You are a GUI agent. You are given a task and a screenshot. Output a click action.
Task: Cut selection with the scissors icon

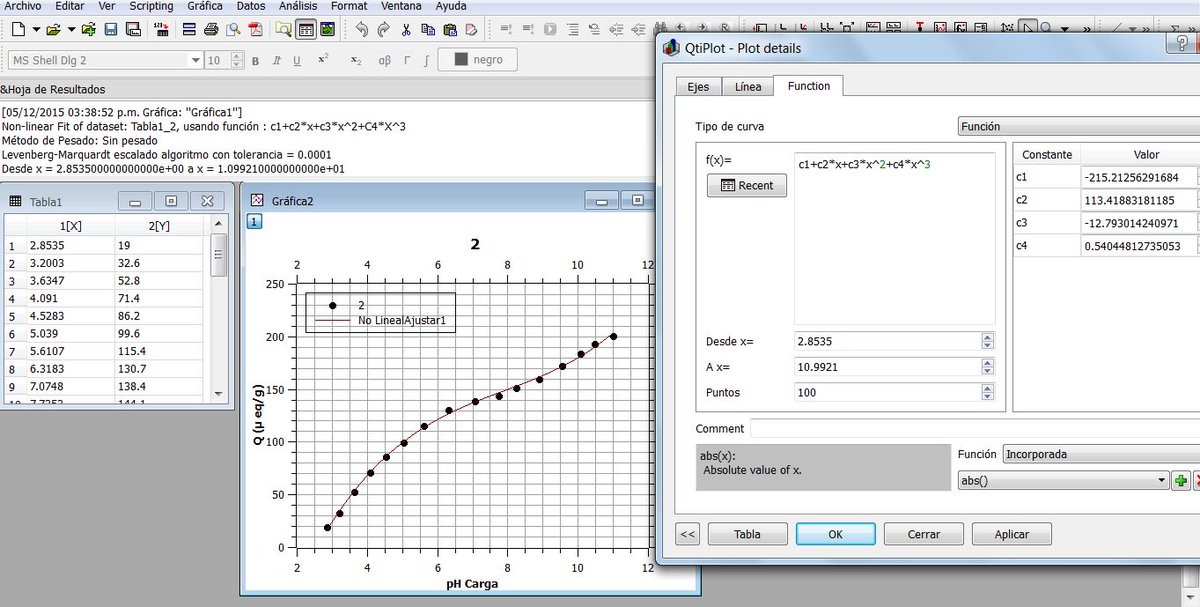[x=406, y=29]
